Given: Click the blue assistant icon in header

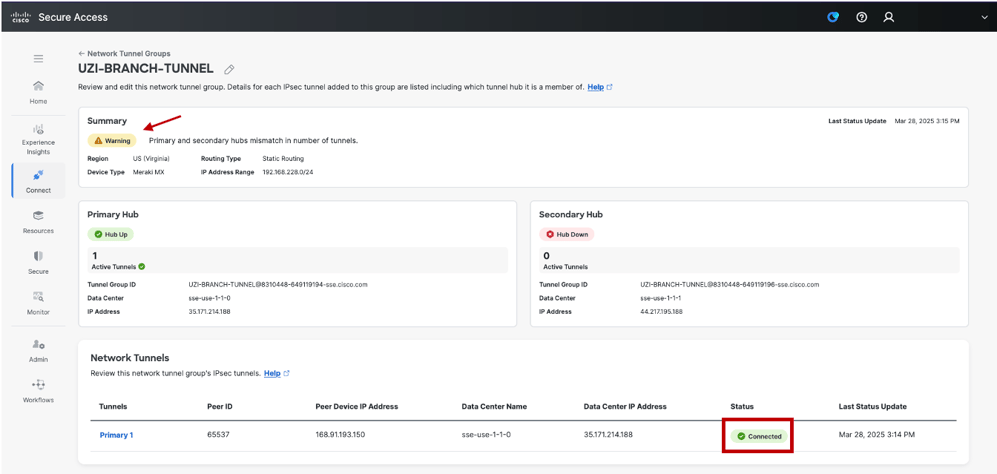Looking at the screenshot, I should click(x=832, y=17).
